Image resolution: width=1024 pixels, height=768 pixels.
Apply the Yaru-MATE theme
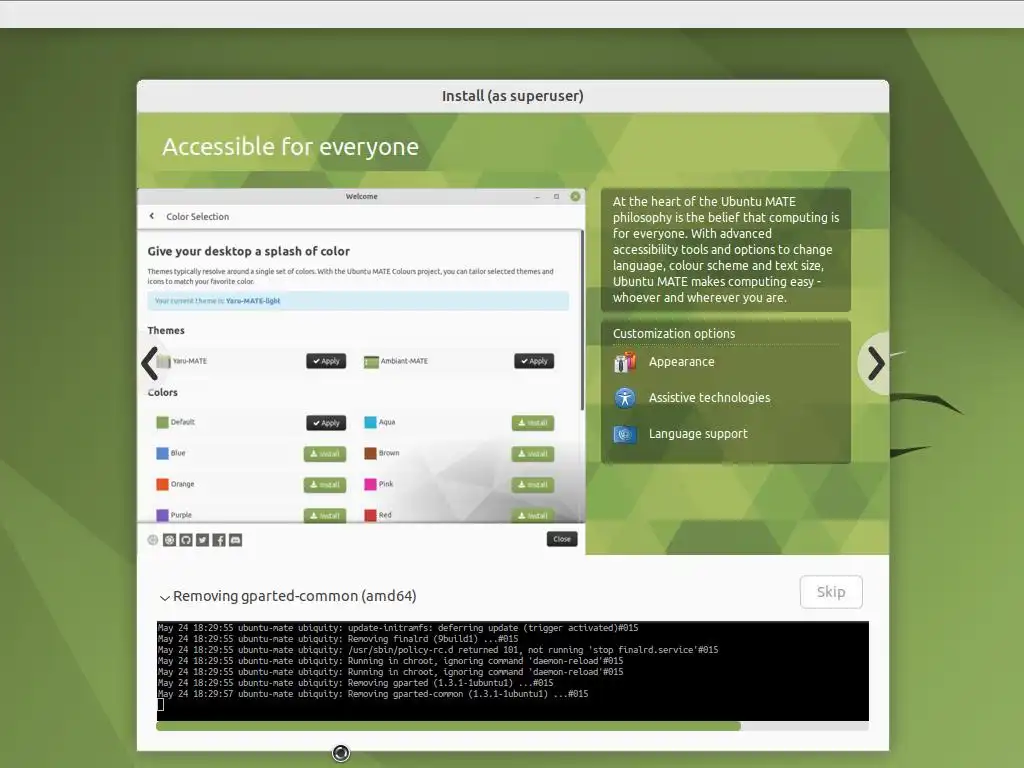326,361
